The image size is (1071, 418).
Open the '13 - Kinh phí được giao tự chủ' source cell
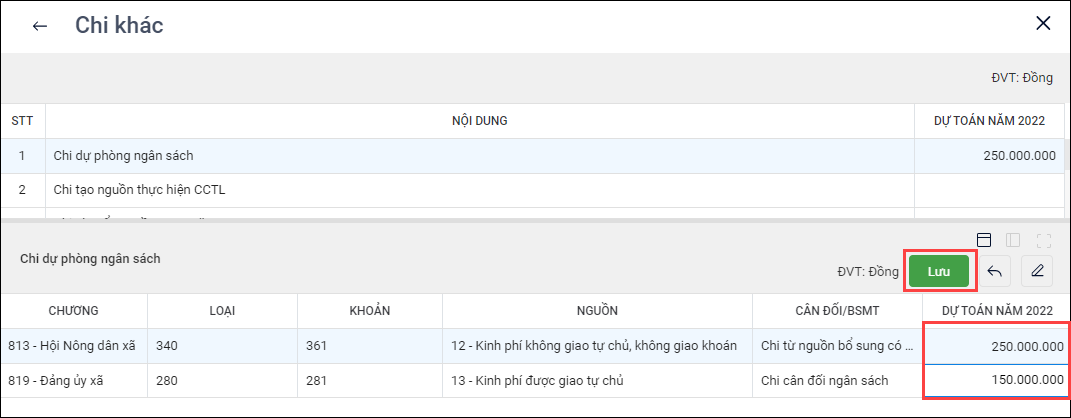tap(596, 380)
